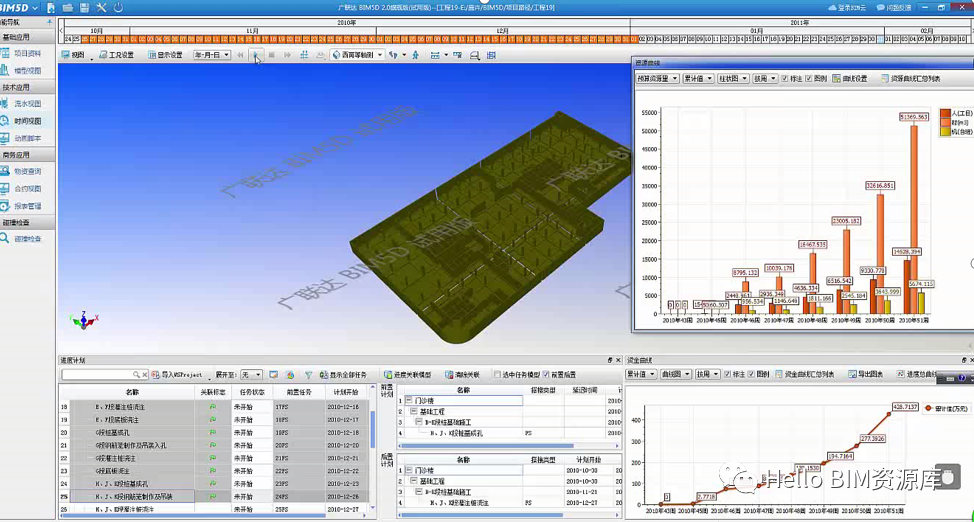Click the filter funnel icon in 进度计划 toolbar
Viewport: 974px width, 522px height.
click(308, 375)
